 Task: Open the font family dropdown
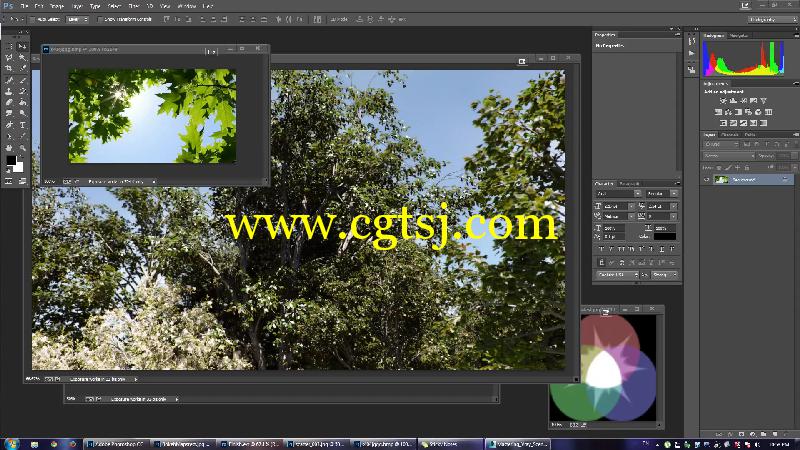[x=618, y=194]
